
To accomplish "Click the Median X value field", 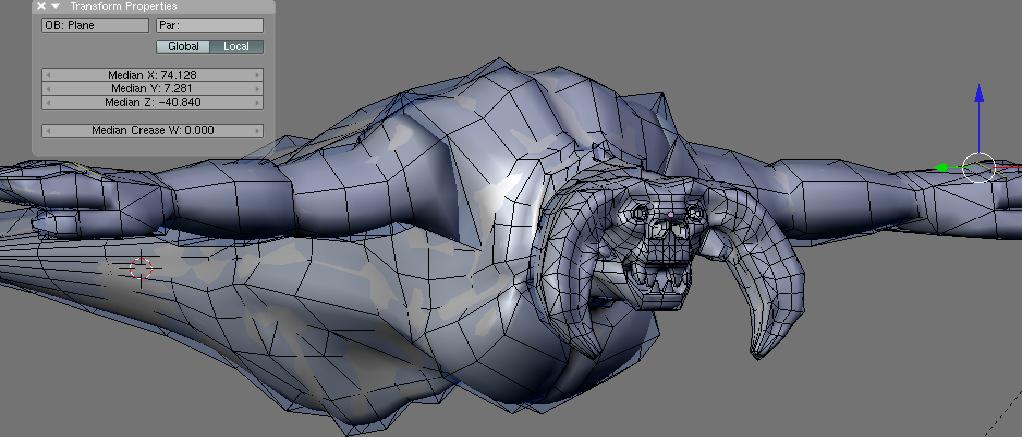I will [153, 75].
